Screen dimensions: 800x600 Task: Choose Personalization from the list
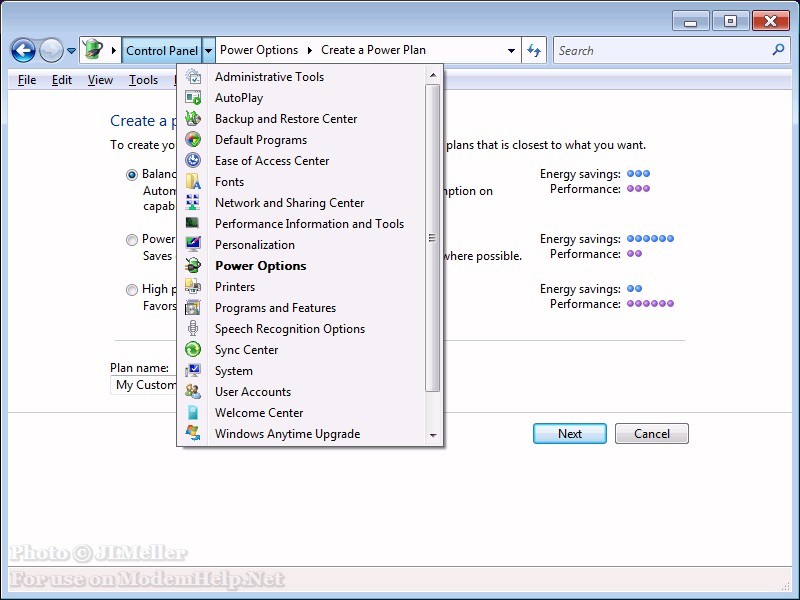point(255,244)
